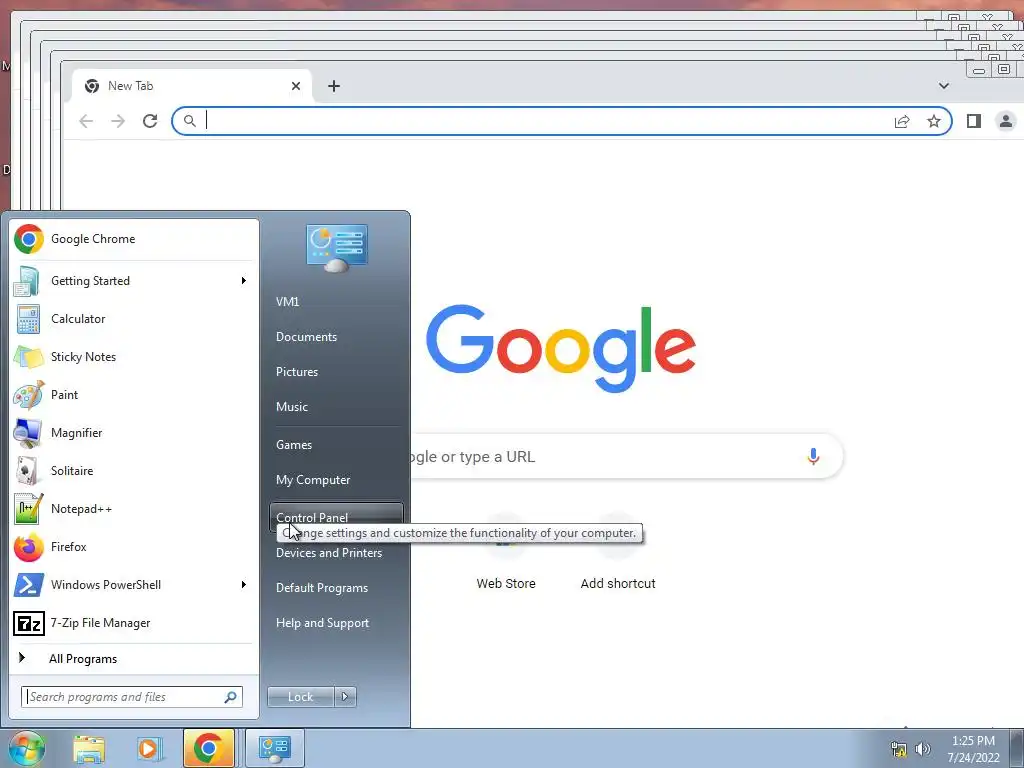The width and height of the screenshot is (1024, 768).
Task: Open Documents from Start menu
Action: tap(336, 337)
